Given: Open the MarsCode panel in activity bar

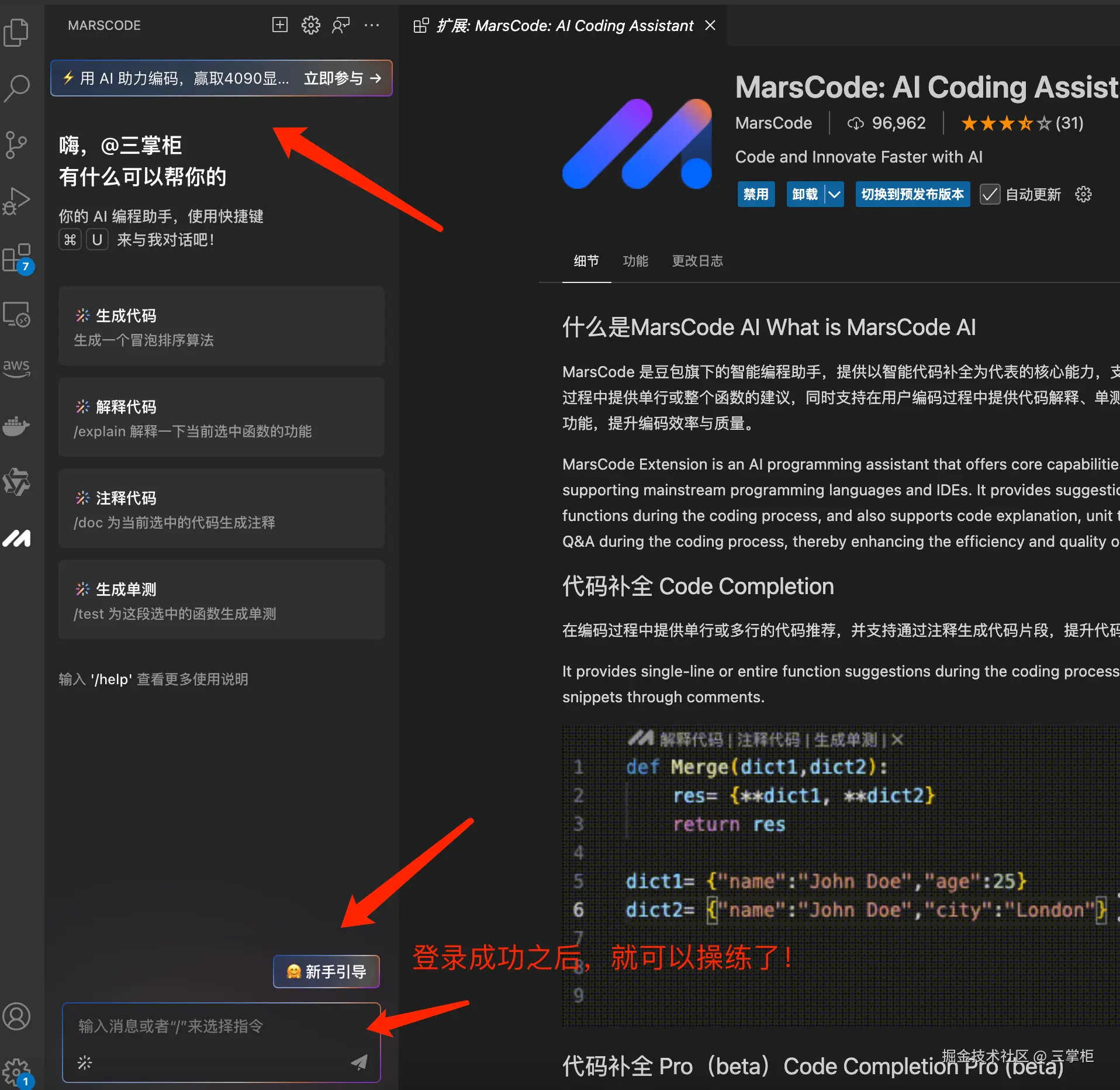Looking at the screenshot, I should pos(16,539).
